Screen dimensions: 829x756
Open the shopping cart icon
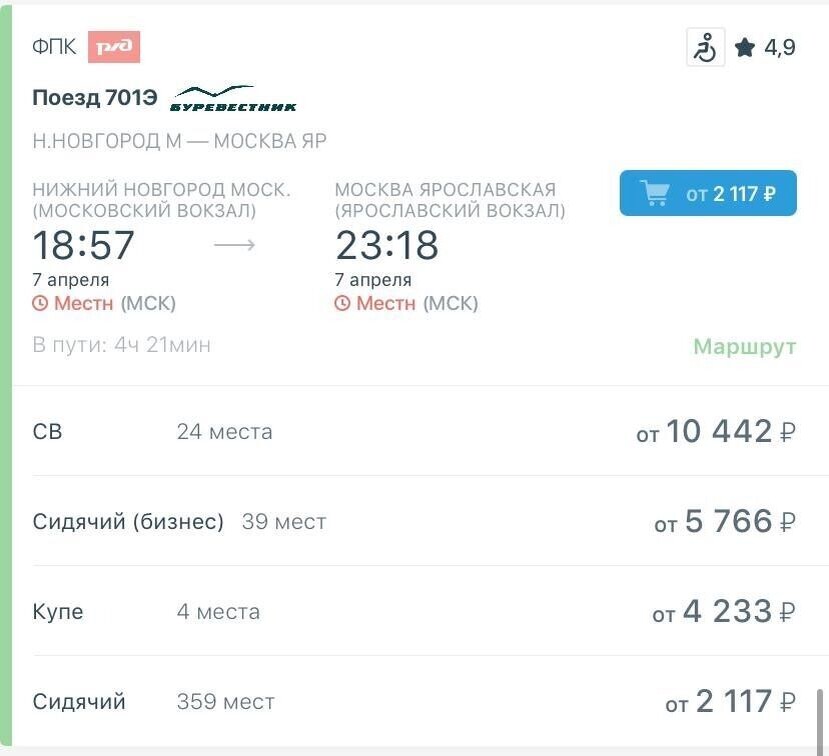(658, 194)
